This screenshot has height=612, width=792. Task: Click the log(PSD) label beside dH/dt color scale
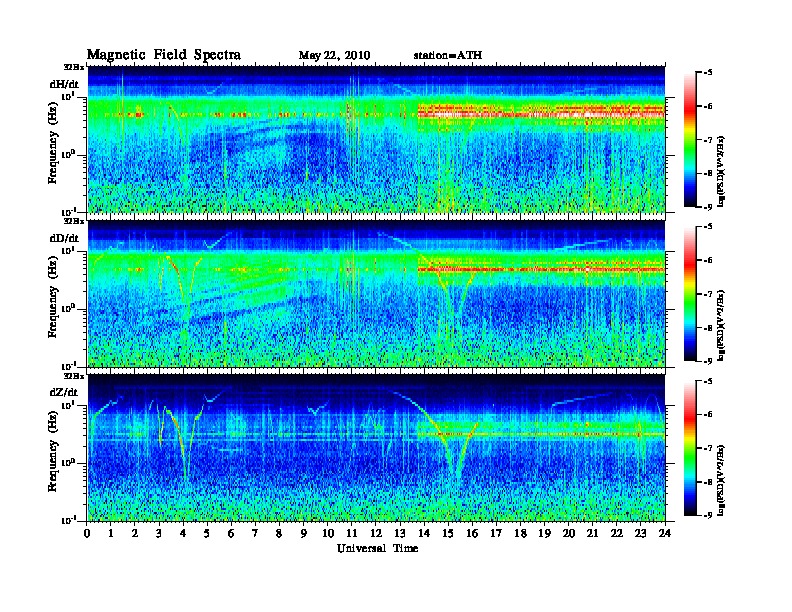pyautogui.click(x=721, y=171)
